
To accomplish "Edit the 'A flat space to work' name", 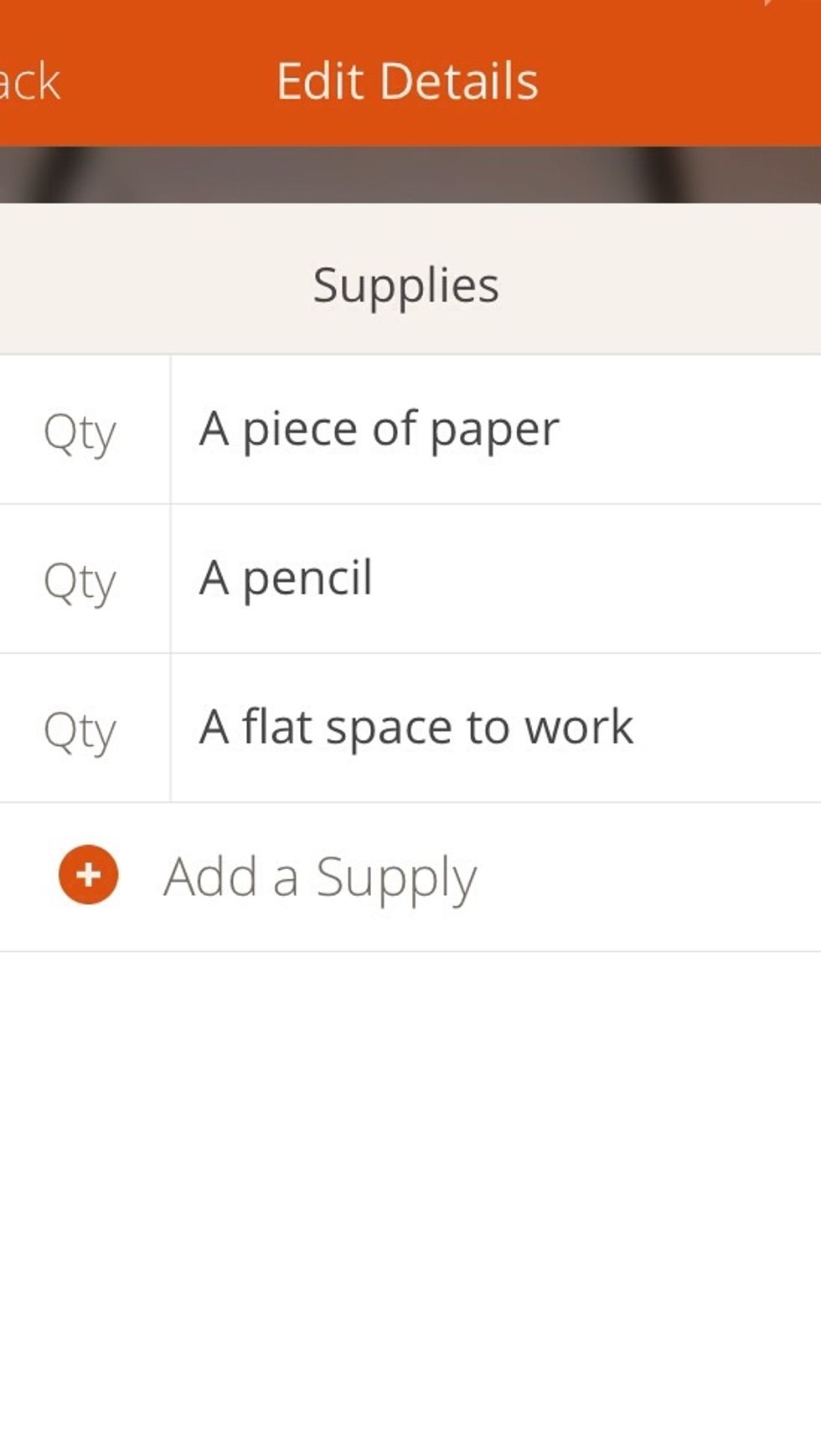I will 416,728.
